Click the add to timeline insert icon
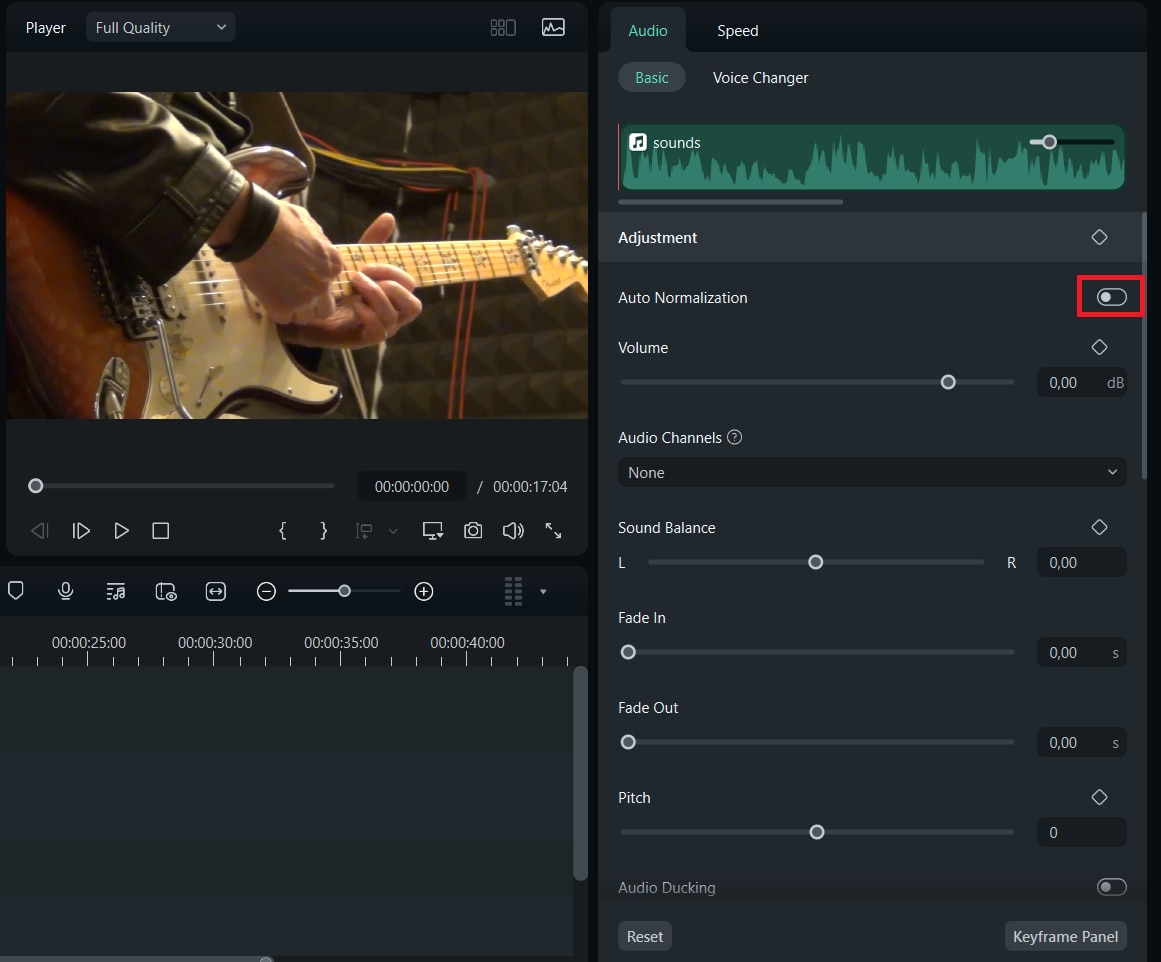The width and height of the screenshot is (1161, 962). click(x=364, y=531)
